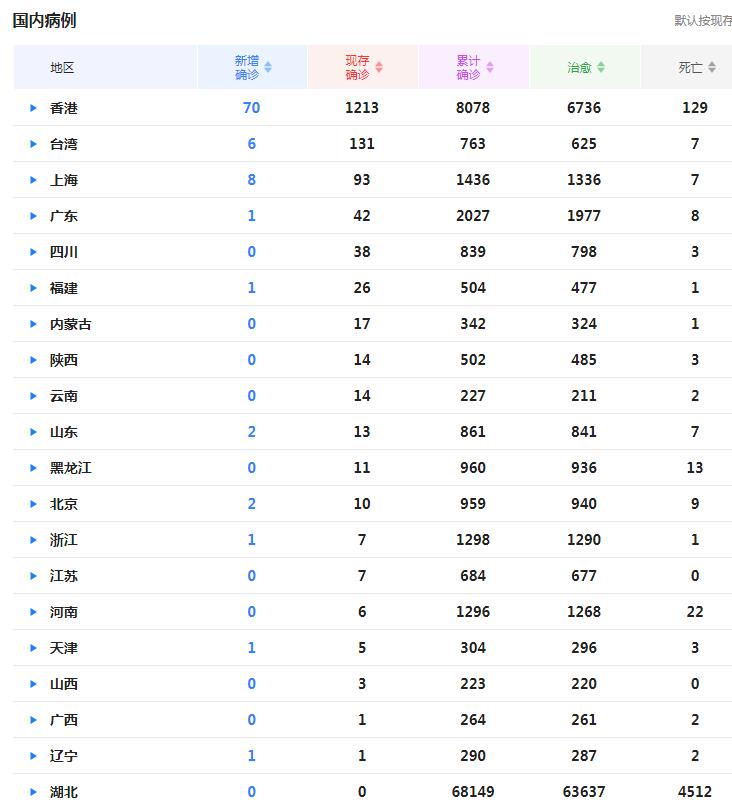
Task: Click the 国内病例 section heading
Action: 44,20
